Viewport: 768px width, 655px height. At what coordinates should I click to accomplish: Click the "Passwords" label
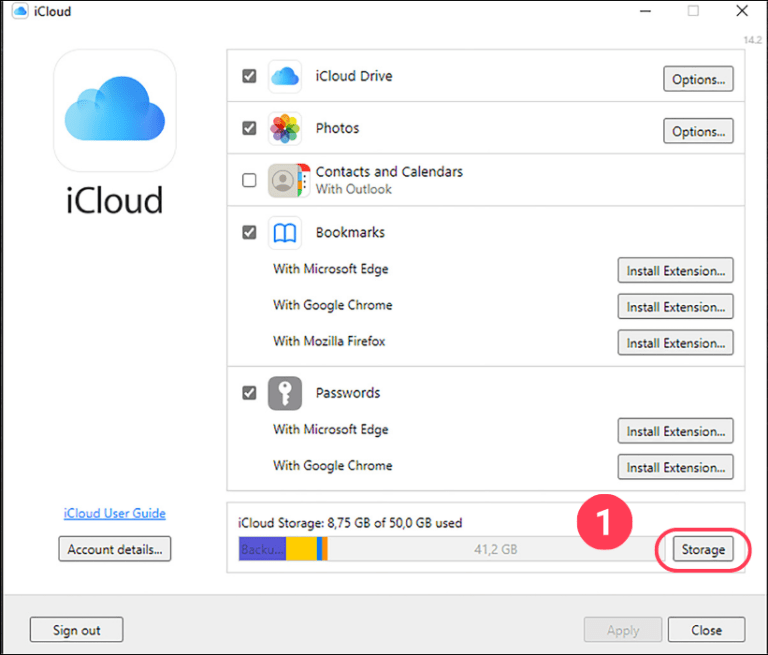(x=348, y=393)
